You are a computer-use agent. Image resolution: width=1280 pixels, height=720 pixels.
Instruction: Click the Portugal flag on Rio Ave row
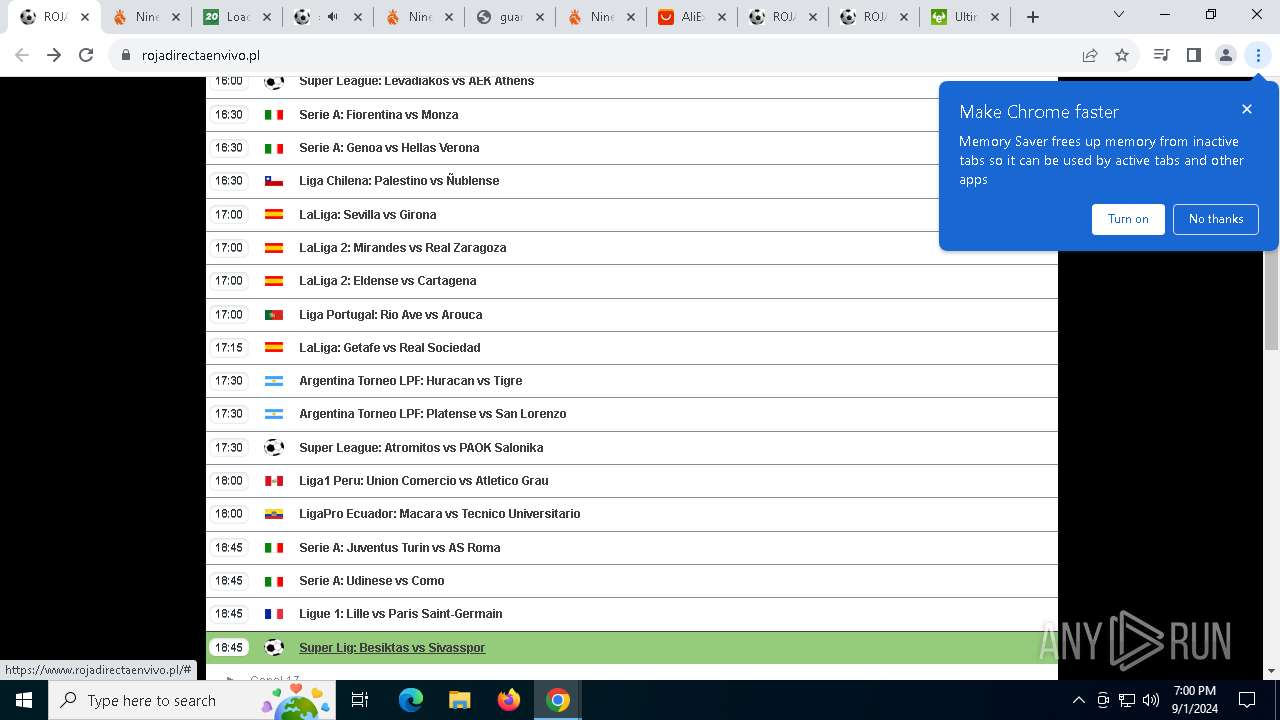tap(274, 315)
